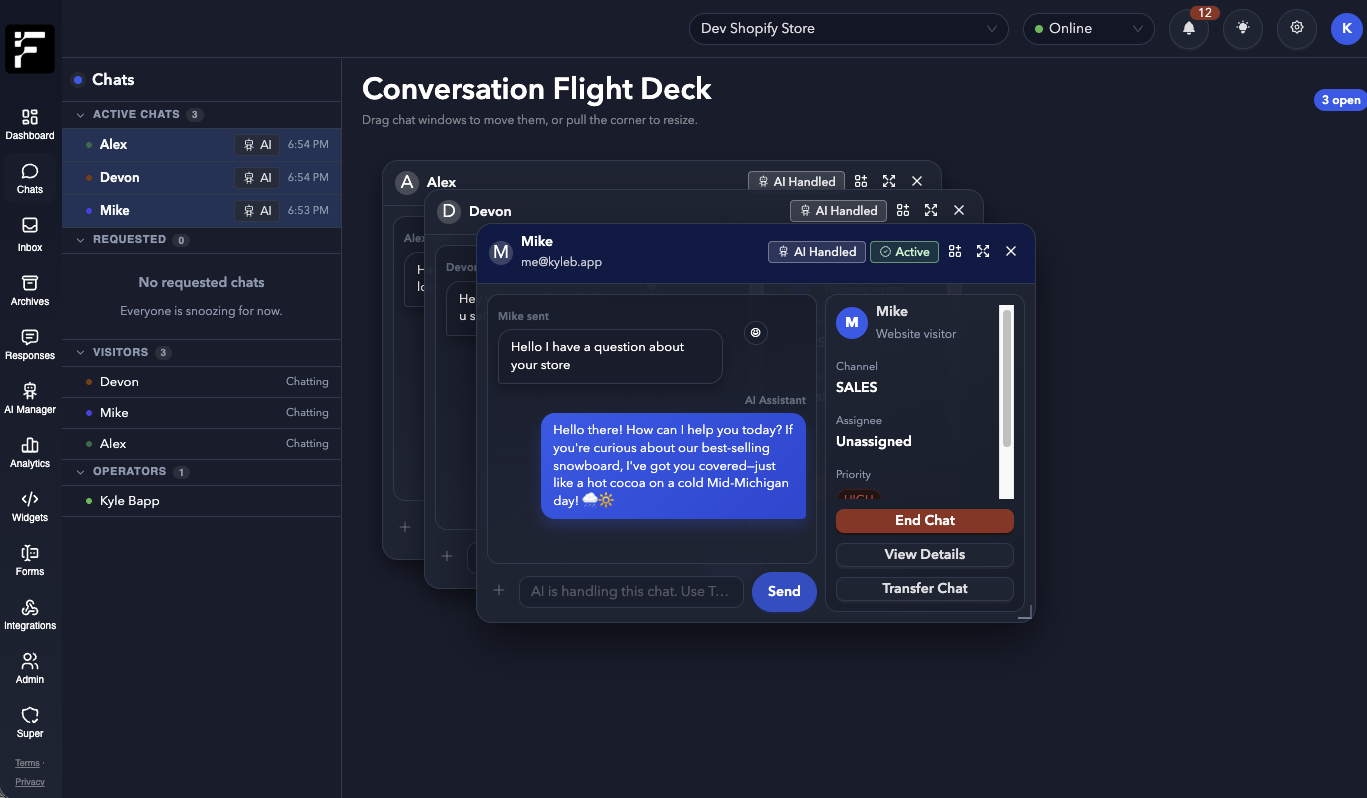This screenshot has width=1367, height=798.
Task: Select the Inbox icon in the sidebar
Action: tap(29, 231)
